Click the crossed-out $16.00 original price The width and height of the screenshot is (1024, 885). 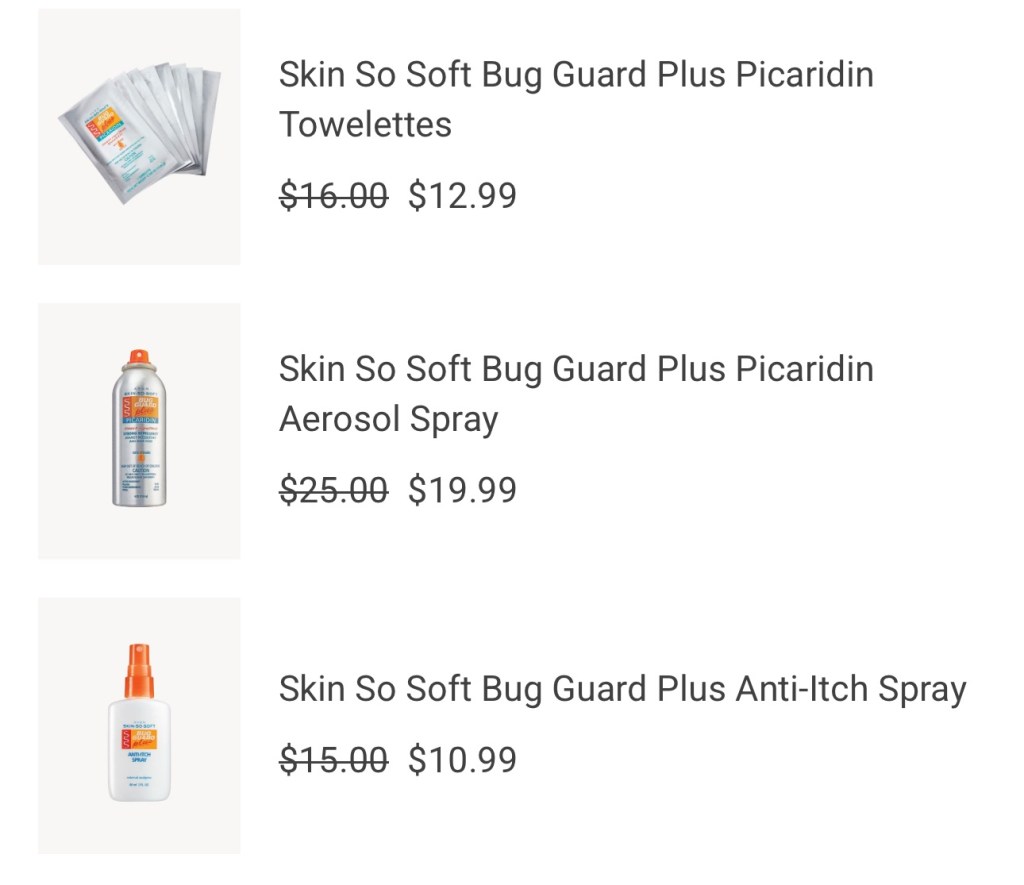[x=333, y=196]
